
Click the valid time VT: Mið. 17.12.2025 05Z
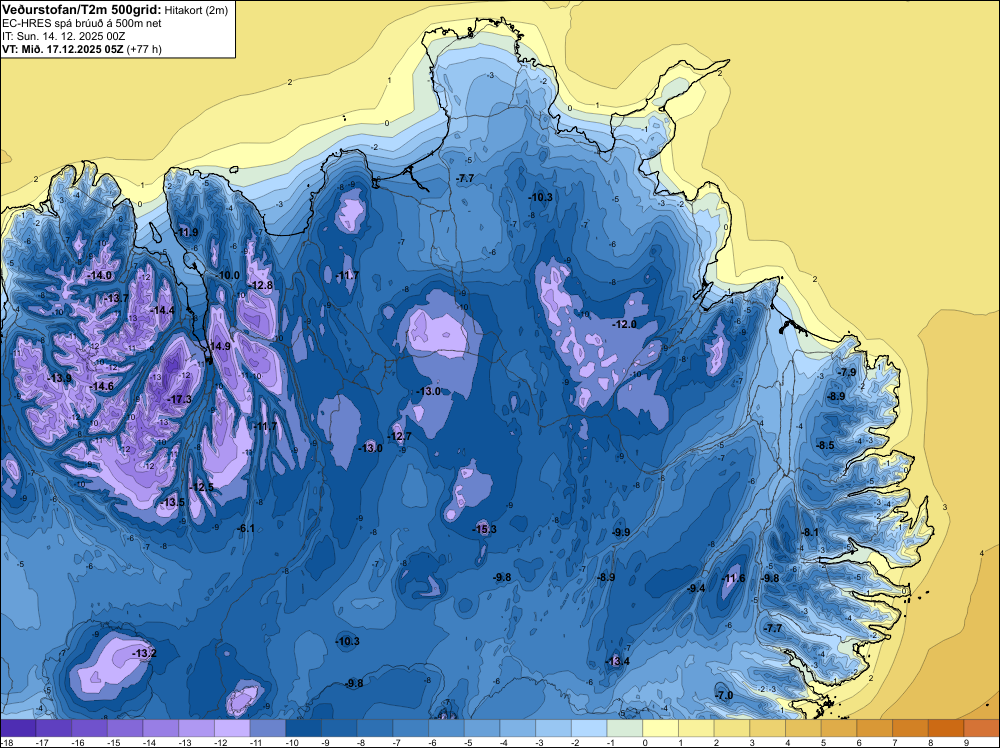point(62,49)
